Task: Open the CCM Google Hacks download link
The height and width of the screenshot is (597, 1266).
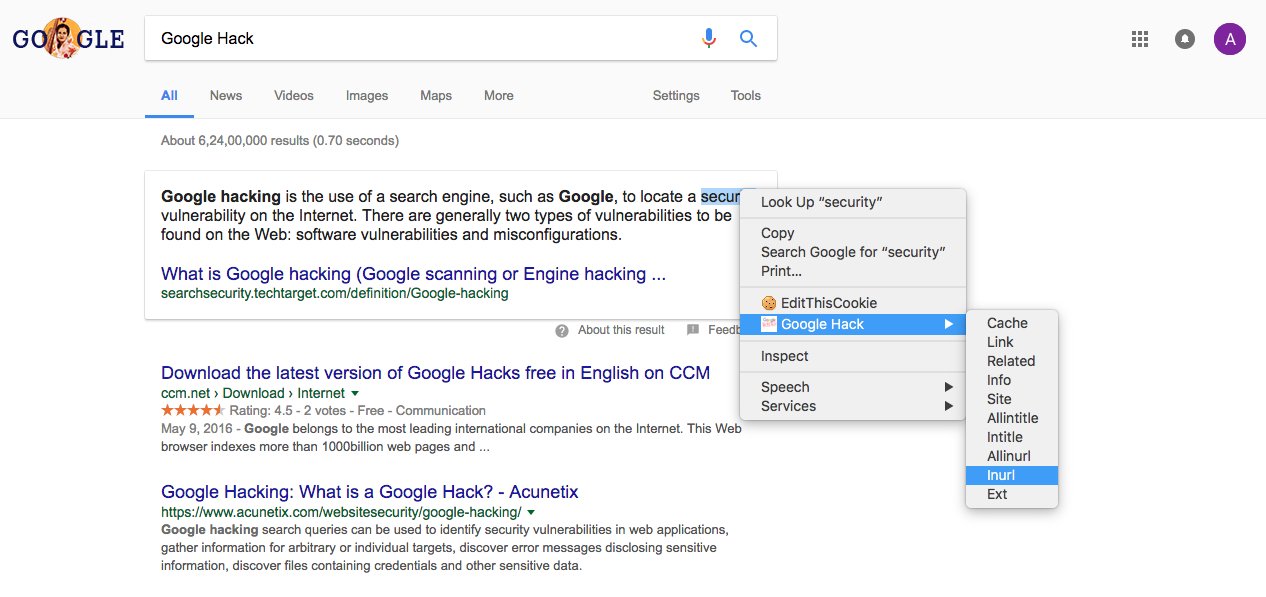Action: pos(435,373)
